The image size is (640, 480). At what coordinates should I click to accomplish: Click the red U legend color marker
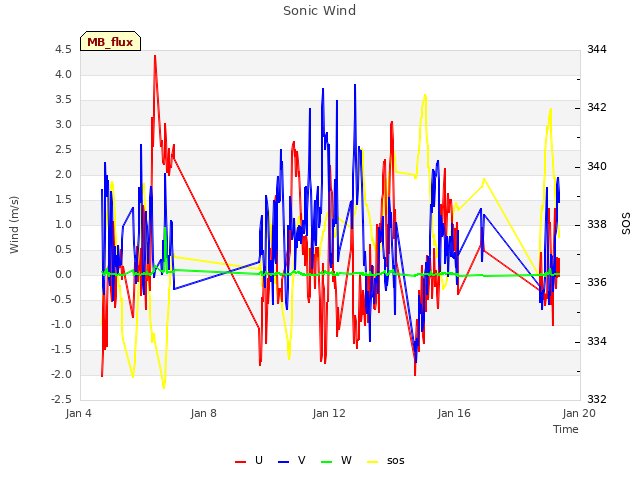click(240, 462)
